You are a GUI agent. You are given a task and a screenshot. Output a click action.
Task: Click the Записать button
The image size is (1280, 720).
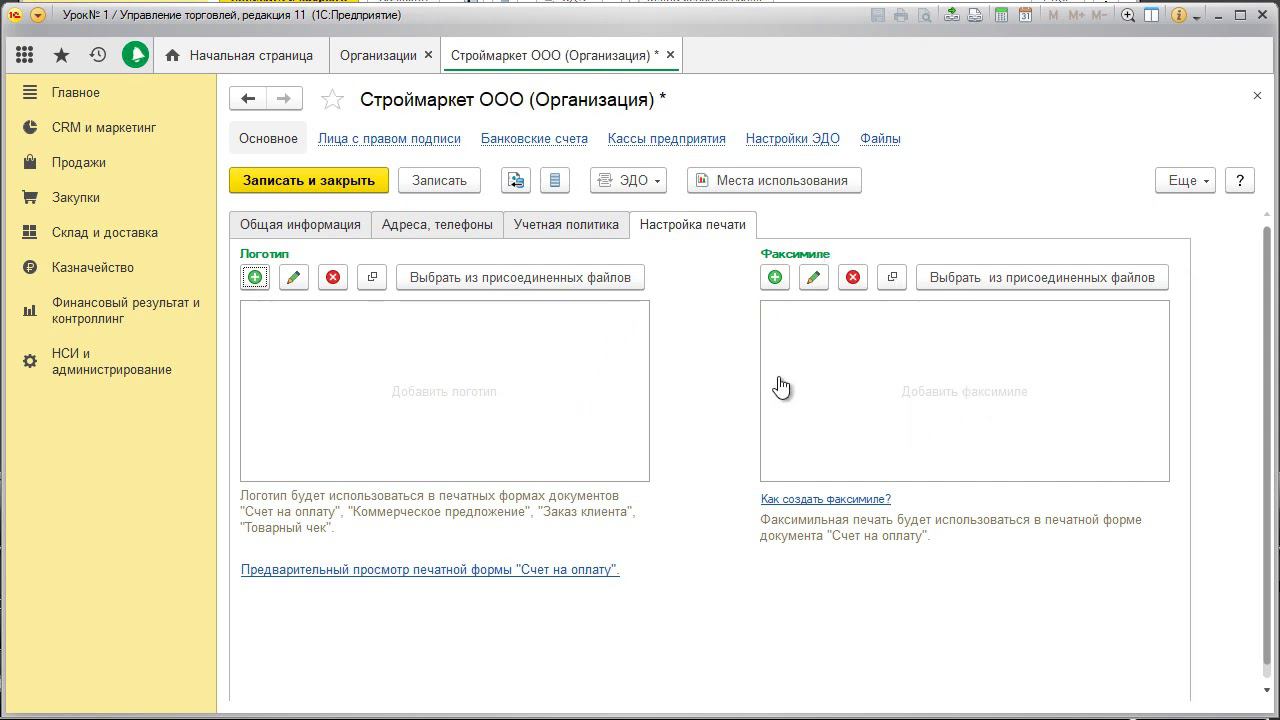coord(439,180)
